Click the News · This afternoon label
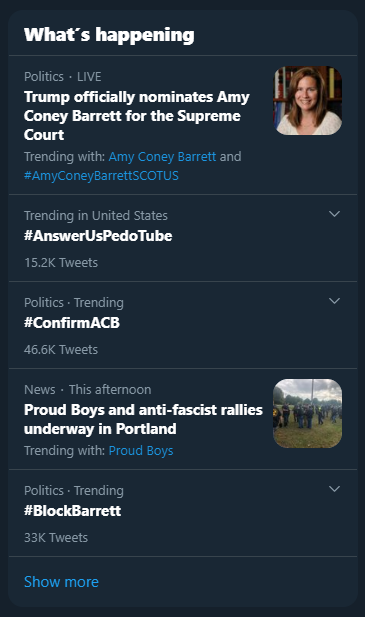 88,390
